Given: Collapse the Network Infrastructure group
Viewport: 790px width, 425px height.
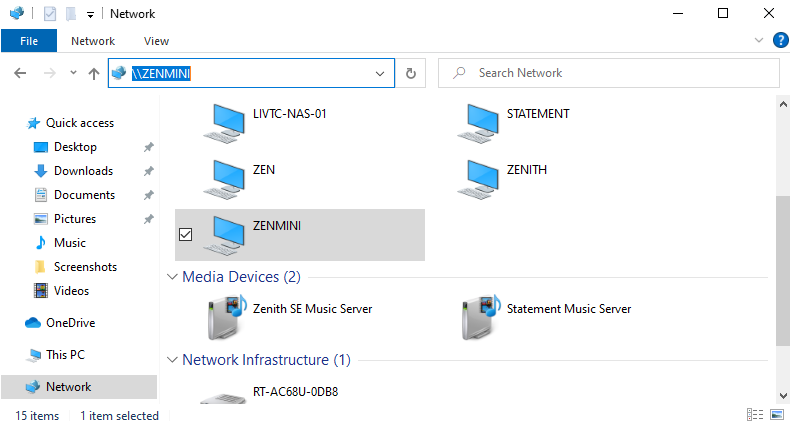Looking at the screenshot, I should [172, 360].
